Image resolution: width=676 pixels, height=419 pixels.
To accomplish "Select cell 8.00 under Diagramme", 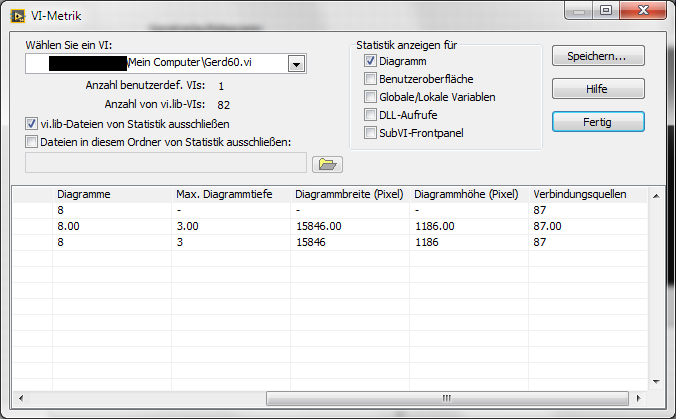I will tap(112, 226).
